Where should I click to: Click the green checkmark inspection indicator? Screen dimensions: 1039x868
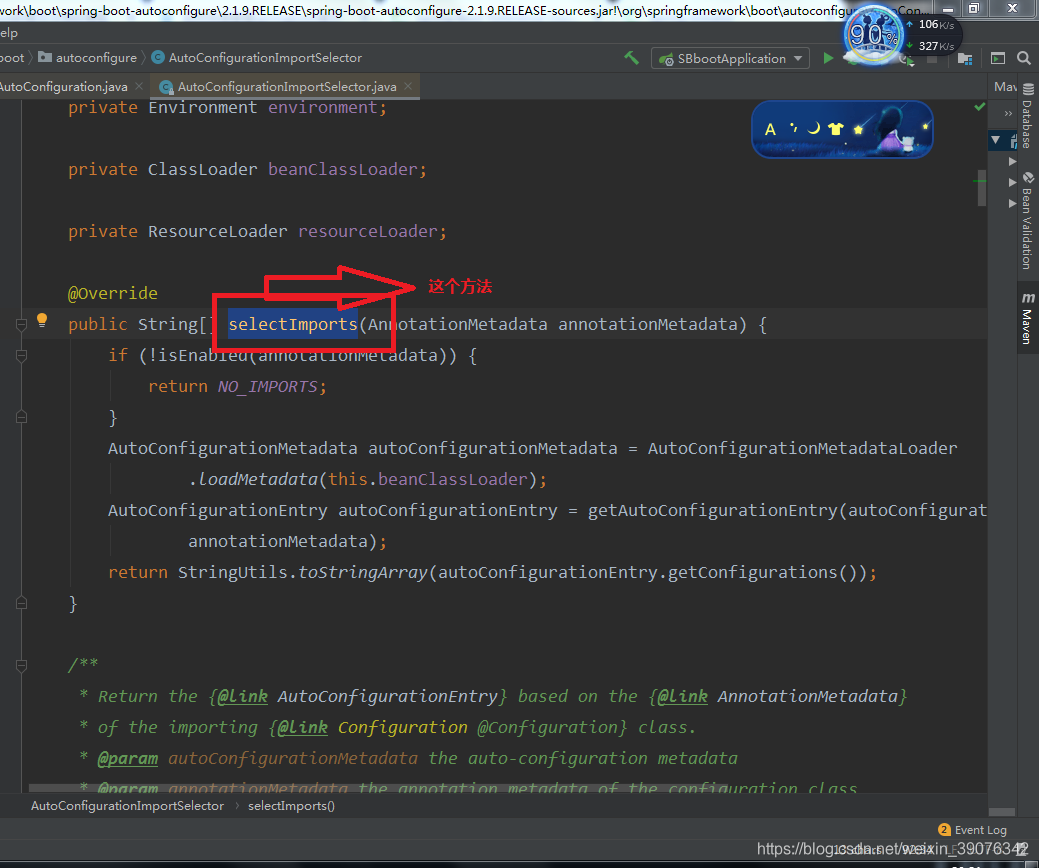(979, 105)
